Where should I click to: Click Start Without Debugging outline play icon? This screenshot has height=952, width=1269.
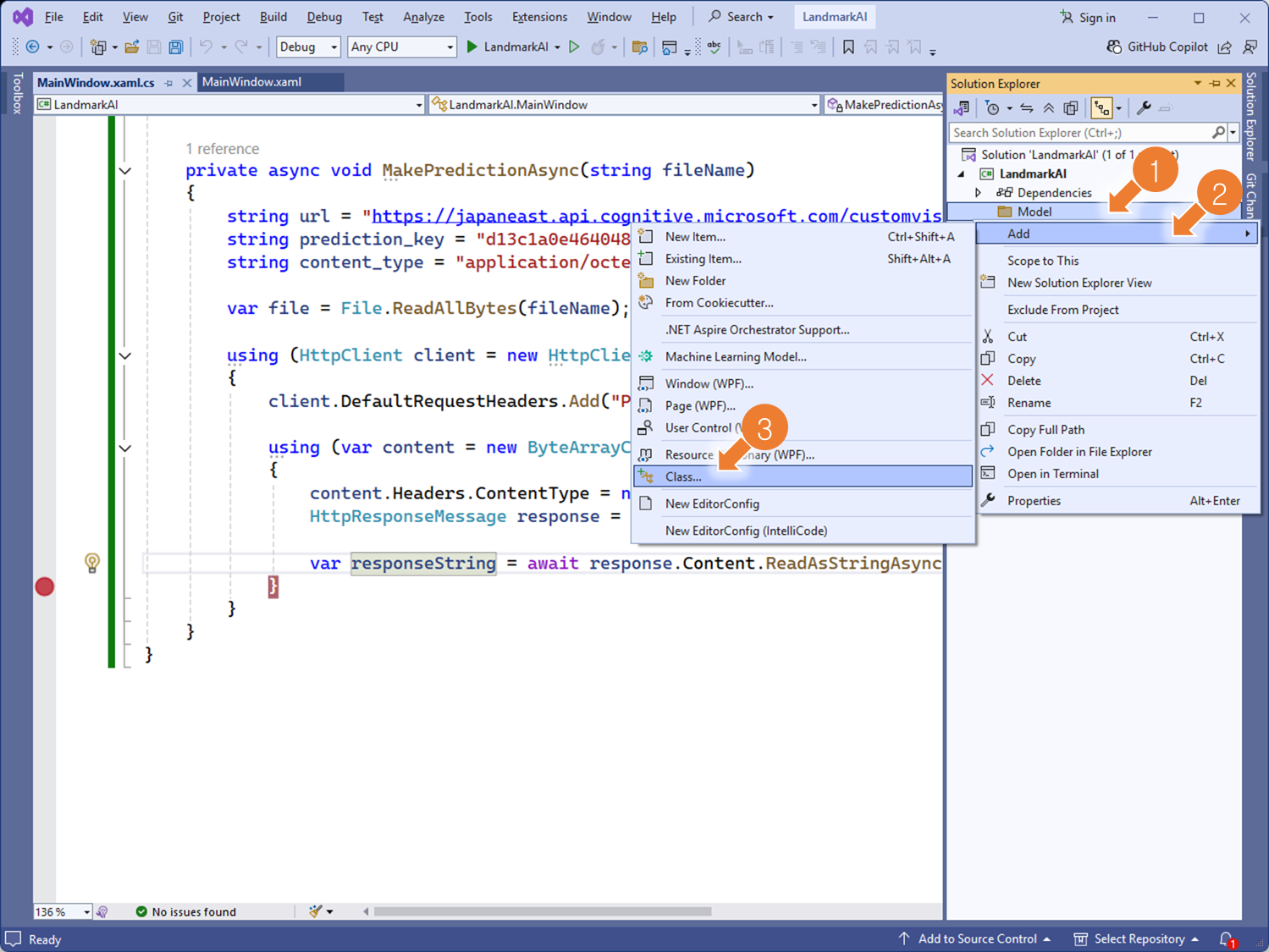(x=574, y=47)
